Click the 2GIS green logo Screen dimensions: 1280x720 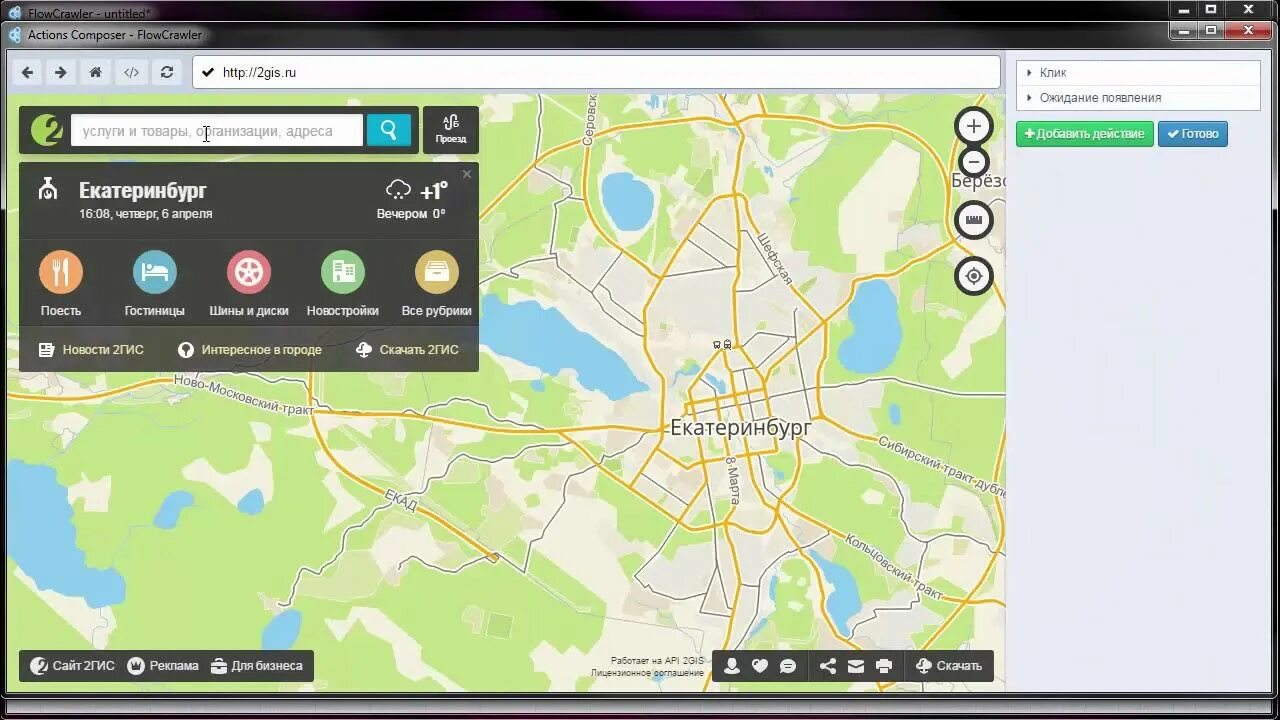tap(45, 130)
